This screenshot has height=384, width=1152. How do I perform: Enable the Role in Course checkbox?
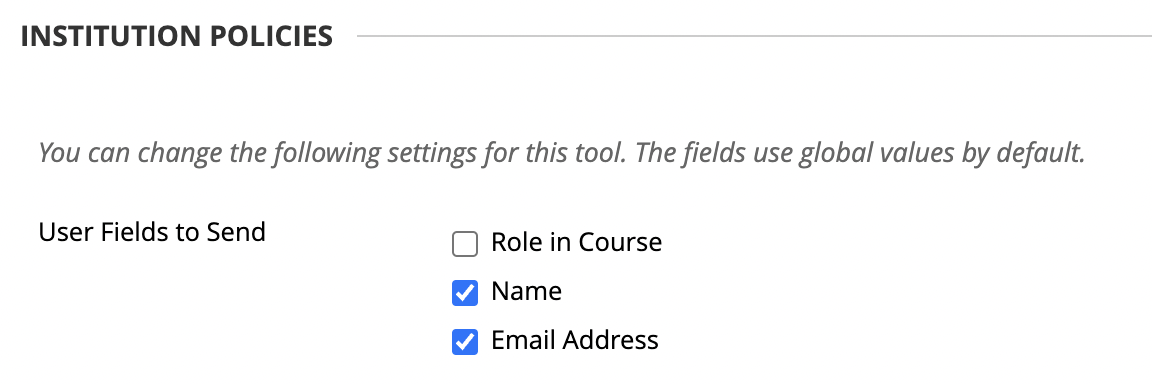(464, 244)
